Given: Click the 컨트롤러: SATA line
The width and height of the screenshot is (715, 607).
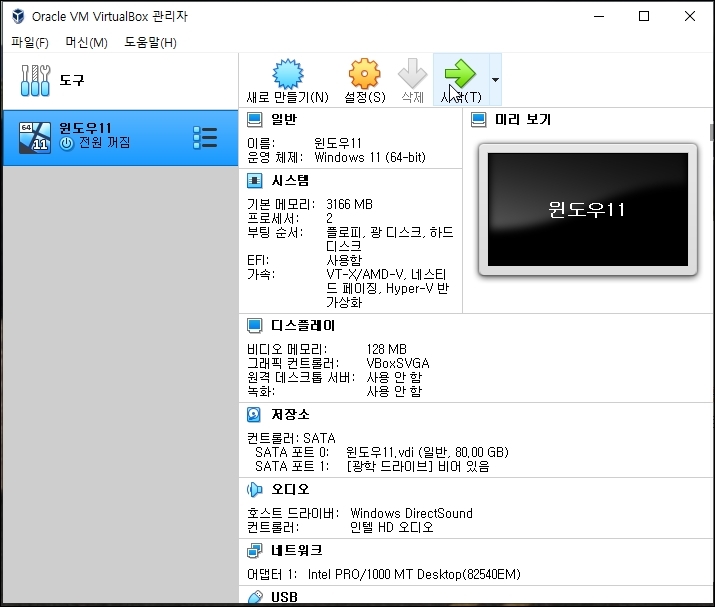Looking at the screenshot, I should [x=291, y=438].
